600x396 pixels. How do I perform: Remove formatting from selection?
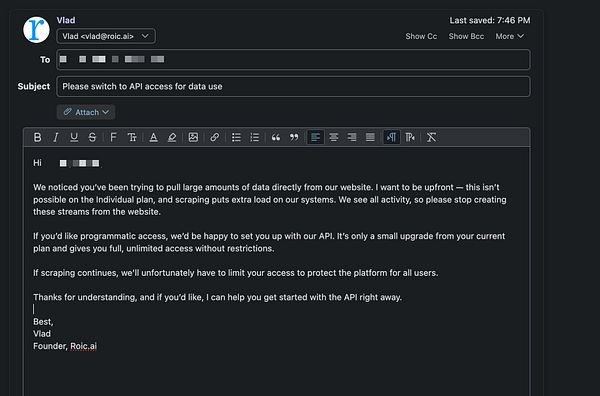pos(431,137)
